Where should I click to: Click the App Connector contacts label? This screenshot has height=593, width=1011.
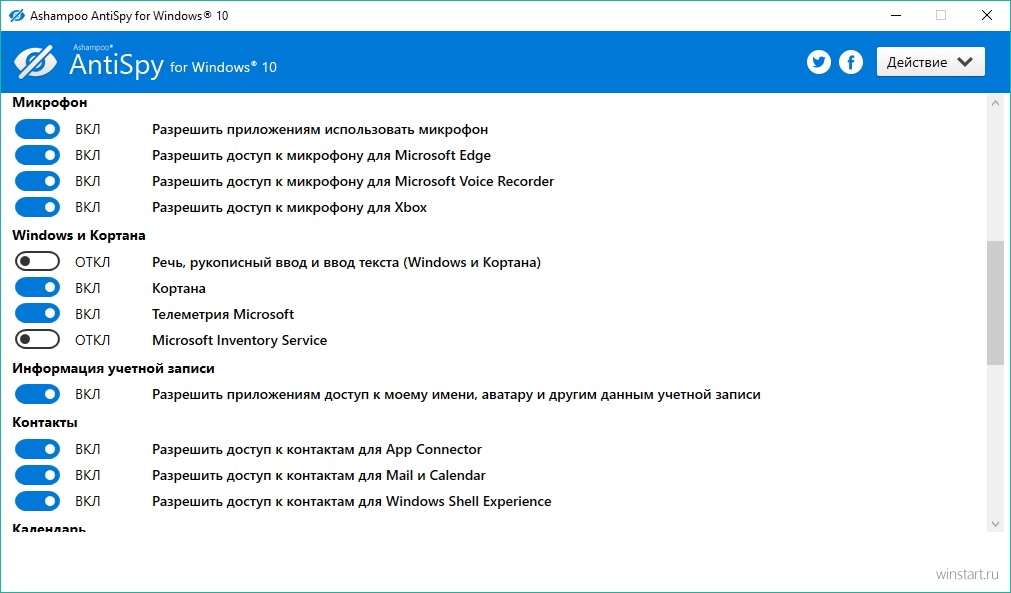coord(317,449)
